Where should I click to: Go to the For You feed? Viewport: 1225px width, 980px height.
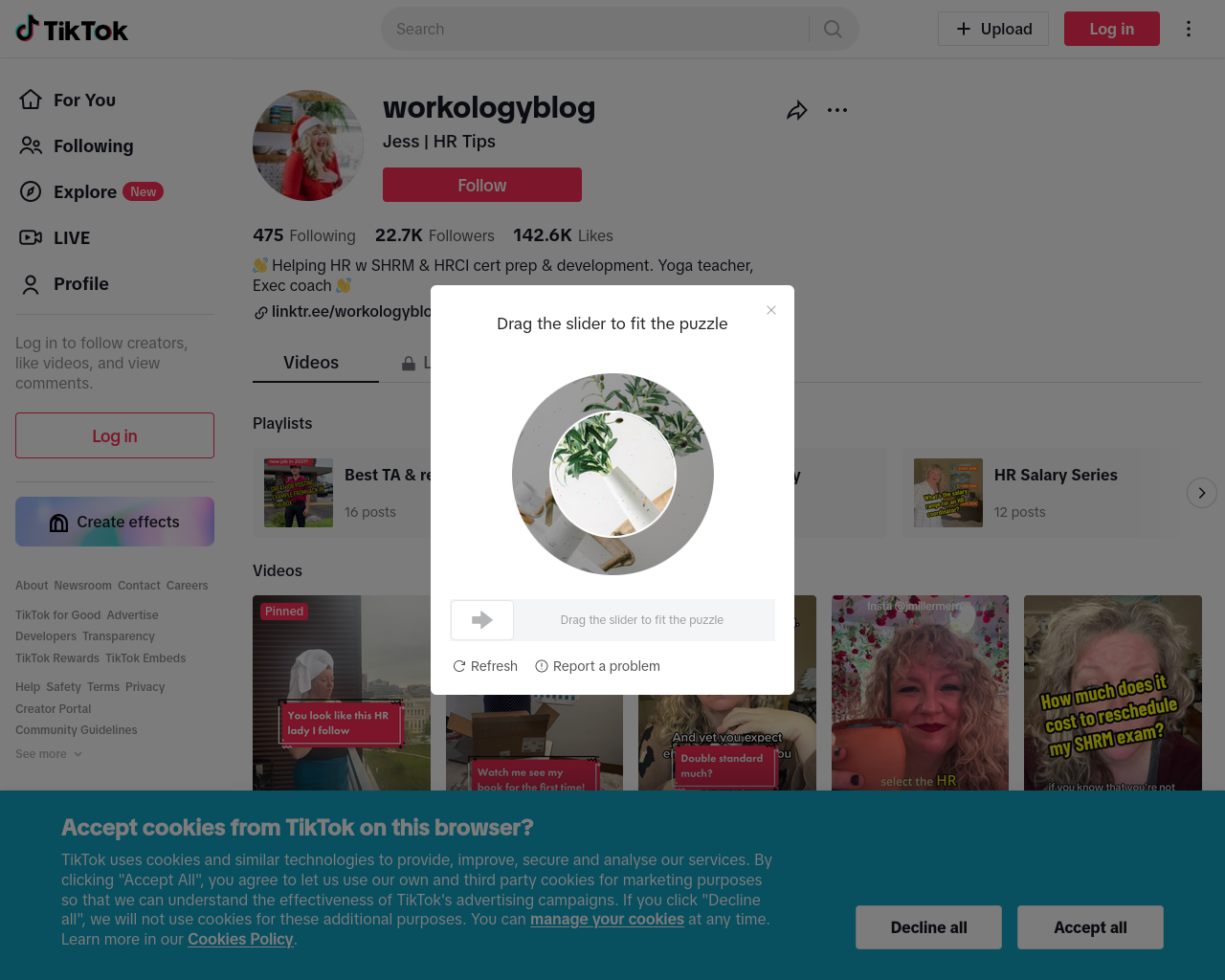point(67,100)
